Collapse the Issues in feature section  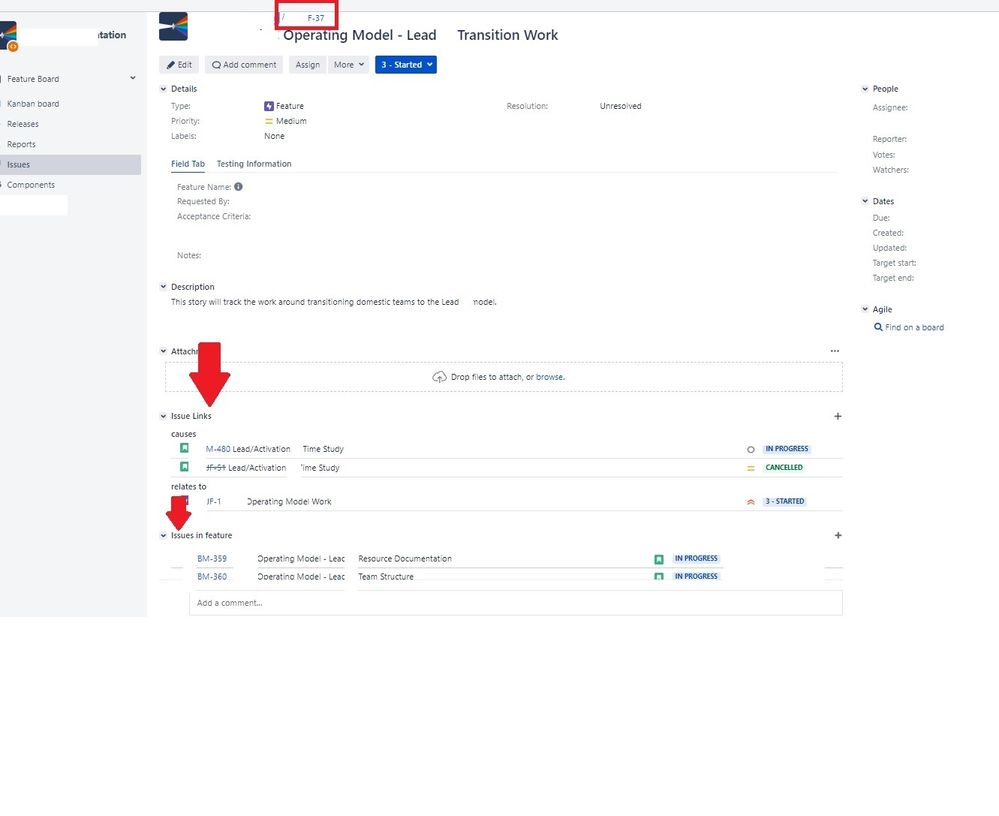pyautogui.click(x=163, y=535)
